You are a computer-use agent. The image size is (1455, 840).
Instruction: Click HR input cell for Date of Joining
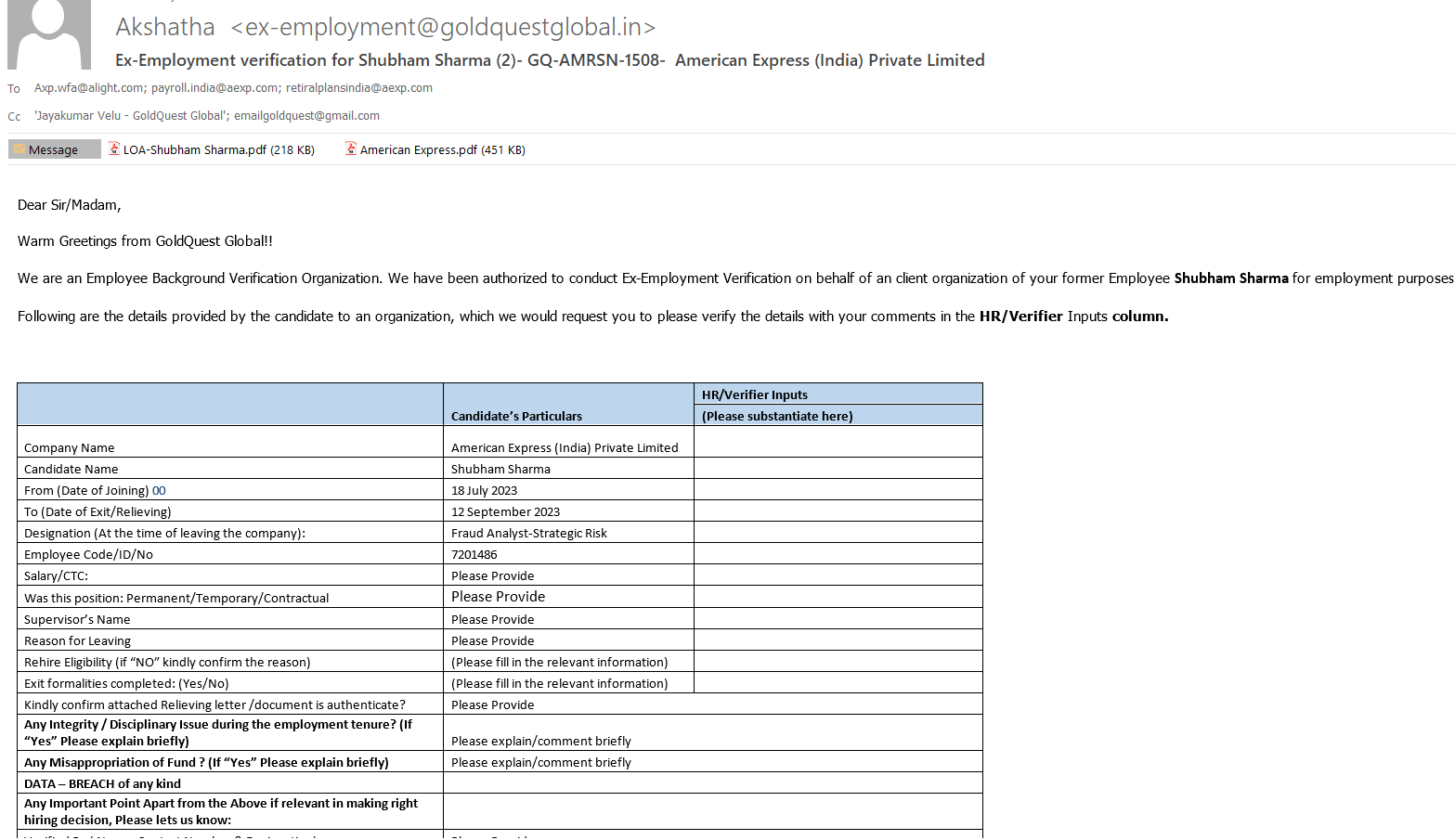coord(838,490)
